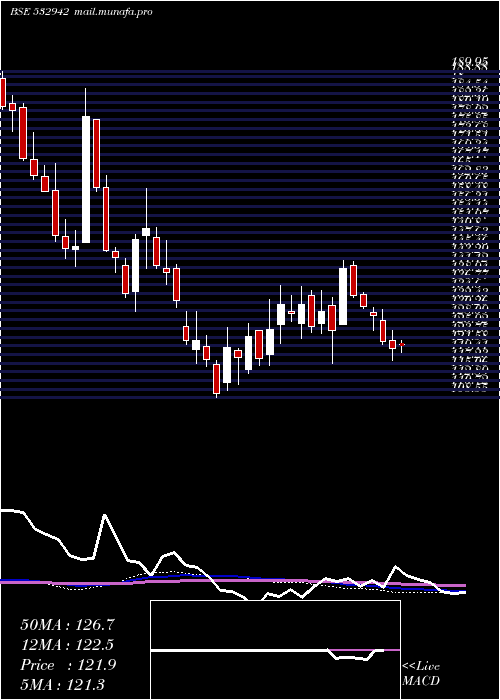Screen dimensions: 500x700
Task: Click the 'Price : 121.9' value
Action: [x=68, y=665]
